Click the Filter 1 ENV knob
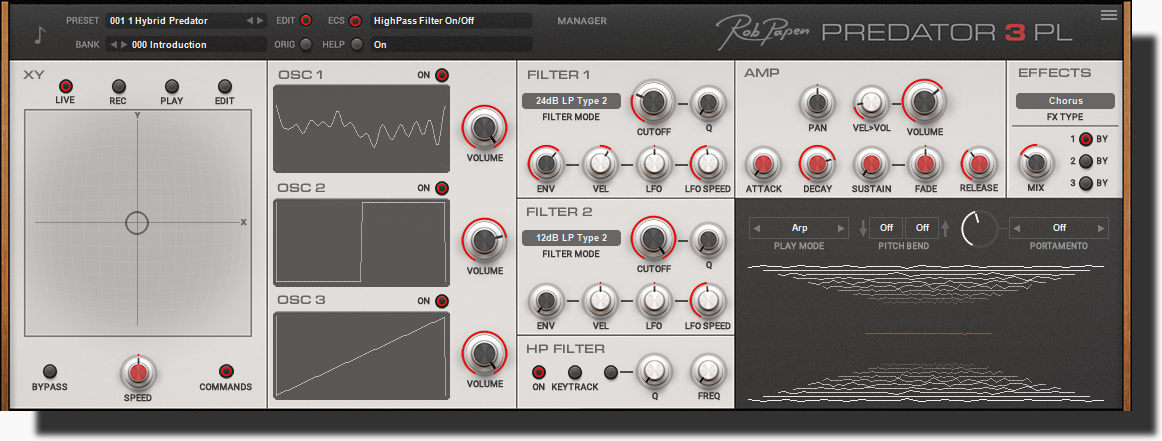The image size is (1162, 441). [545, 163]
